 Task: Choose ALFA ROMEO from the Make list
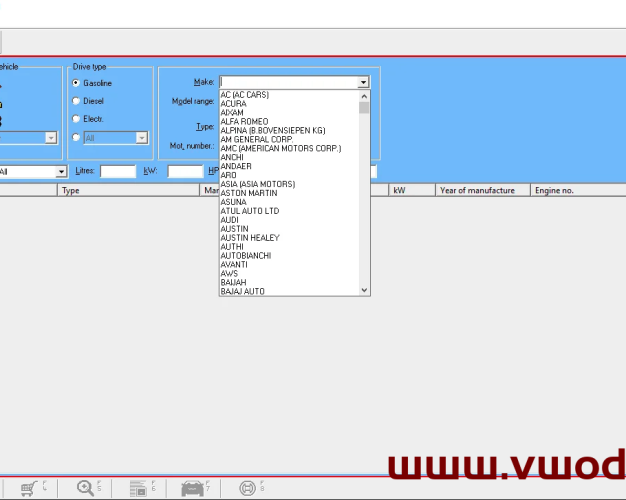click(289, 121)
